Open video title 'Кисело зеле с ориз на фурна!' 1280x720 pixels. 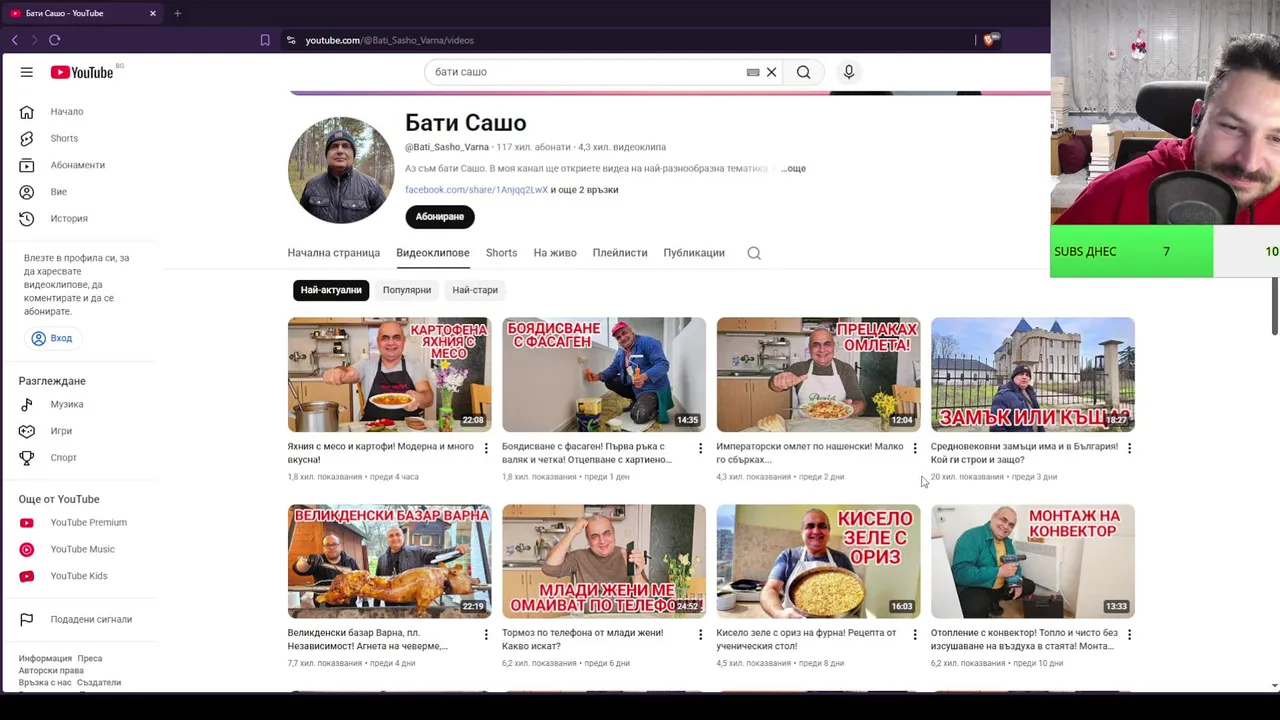pos(806,639)
